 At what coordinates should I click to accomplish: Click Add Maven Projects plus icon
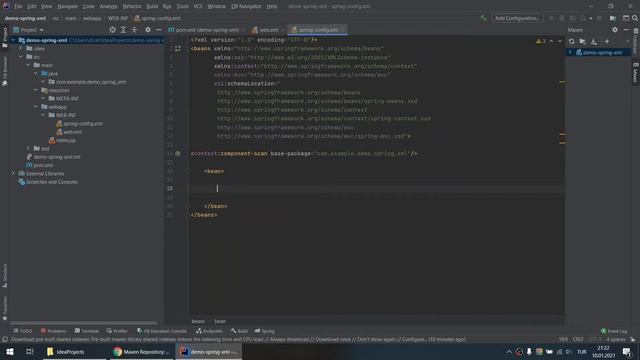click(x=607, y=41)
